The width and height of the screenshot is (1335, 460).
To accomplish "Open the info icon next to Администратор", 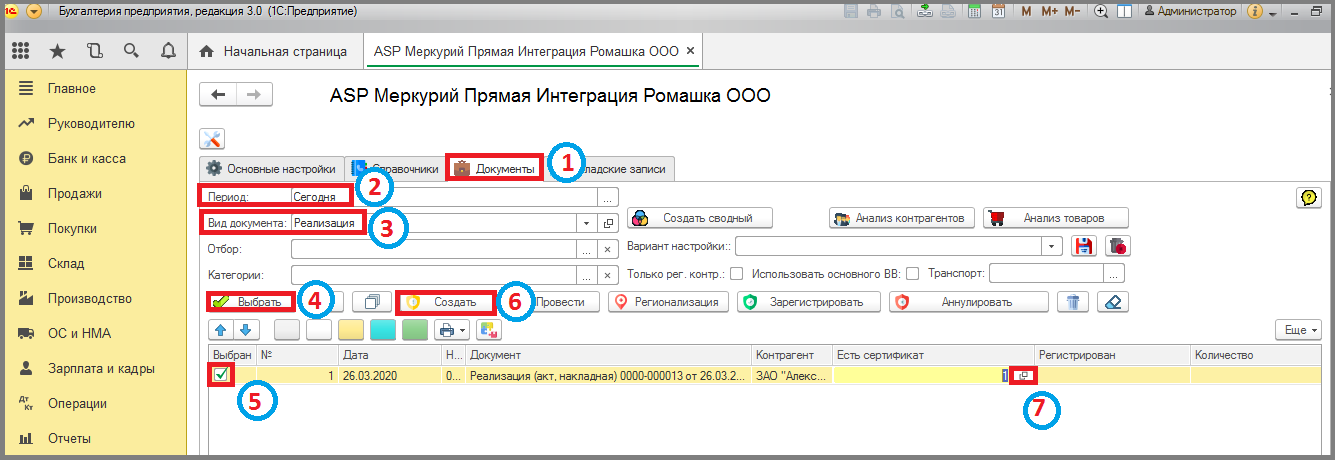I will tap(1256, 12).
